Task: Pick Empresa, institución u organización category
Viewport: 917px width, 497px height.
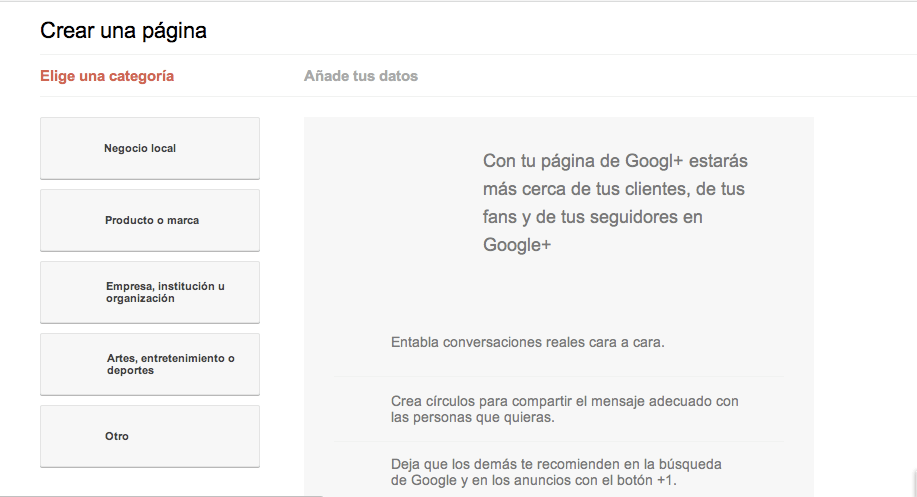Action: click(149, 292)
